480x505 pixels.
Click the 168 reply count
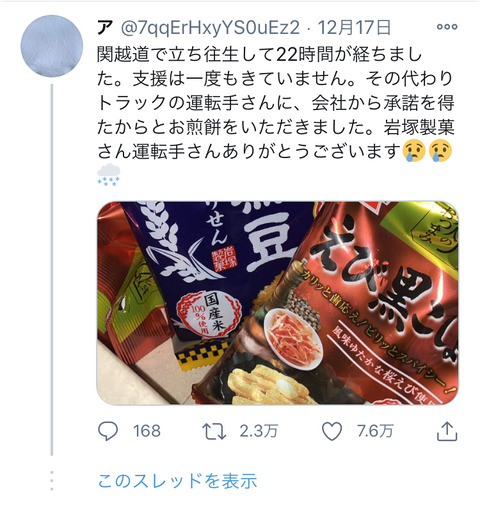pos(147,431)
